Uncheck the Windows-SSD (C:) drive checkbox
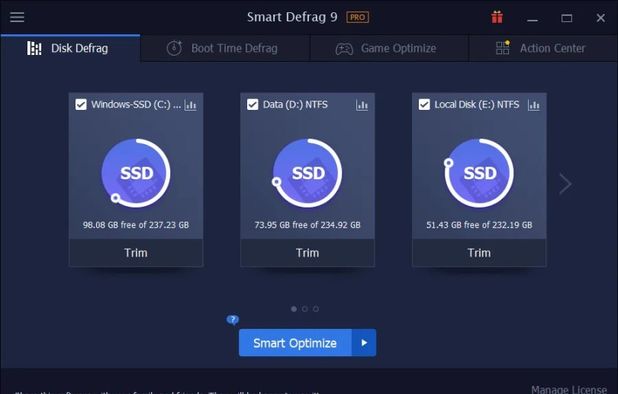 coord(81,105)
